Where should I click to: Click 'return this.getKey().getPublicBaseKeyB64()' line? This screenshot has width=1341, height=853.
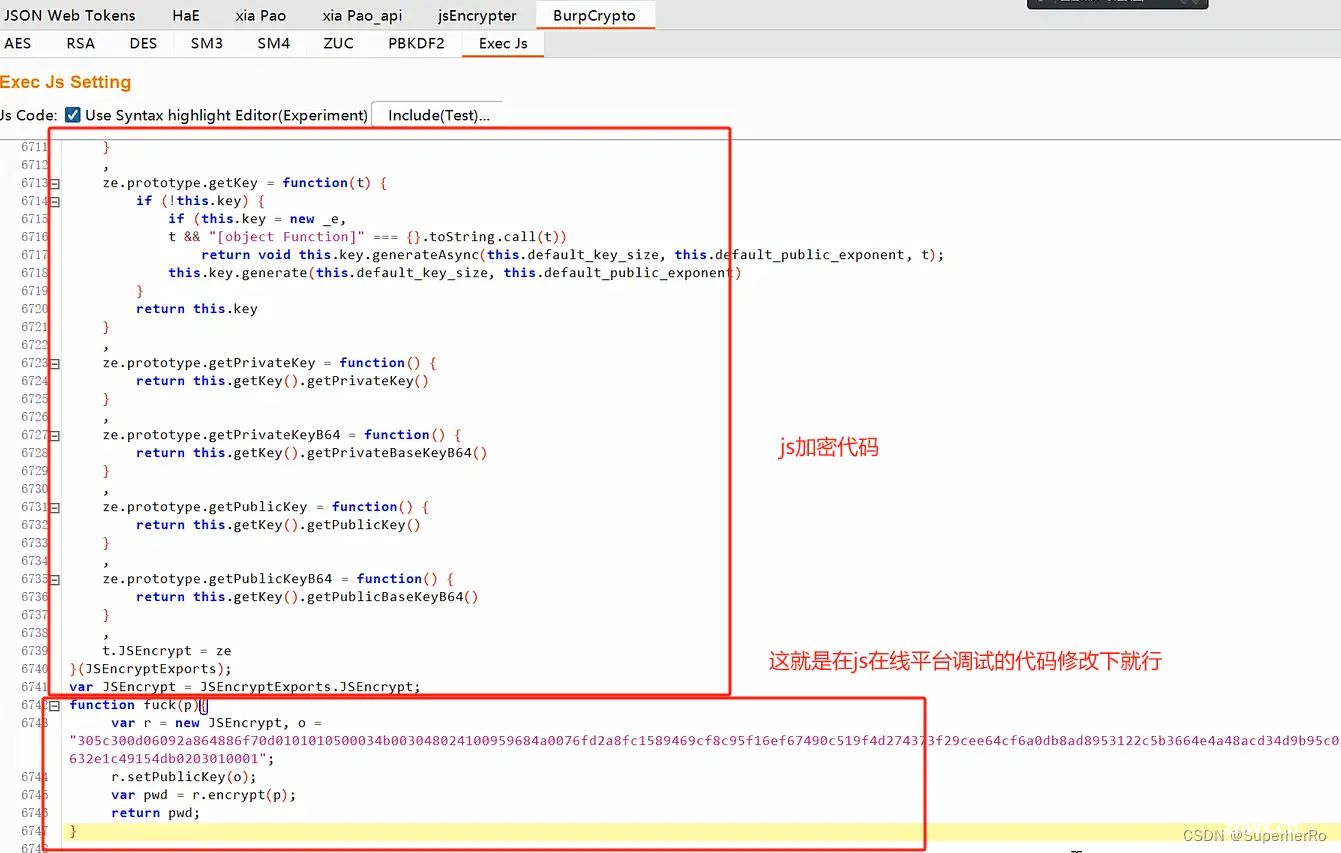tap(308, 597)
